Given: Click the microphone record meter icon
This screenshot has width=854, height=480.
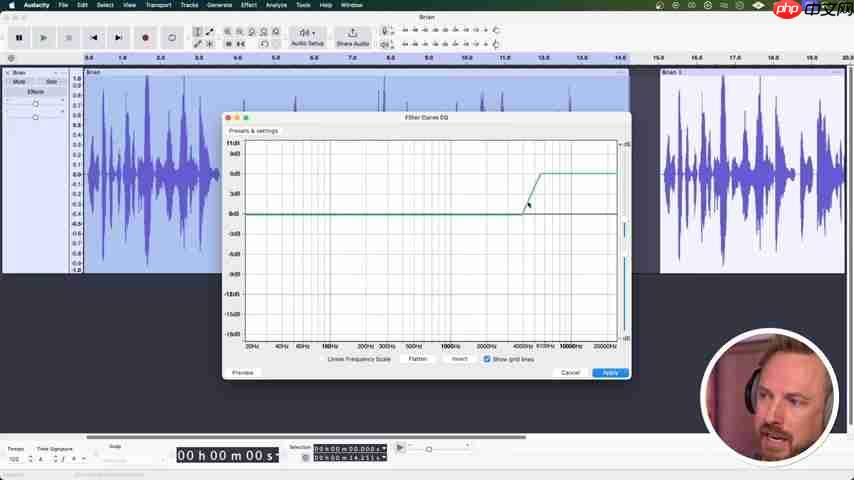Looking at the screenshot, I should tap(385, 31).
